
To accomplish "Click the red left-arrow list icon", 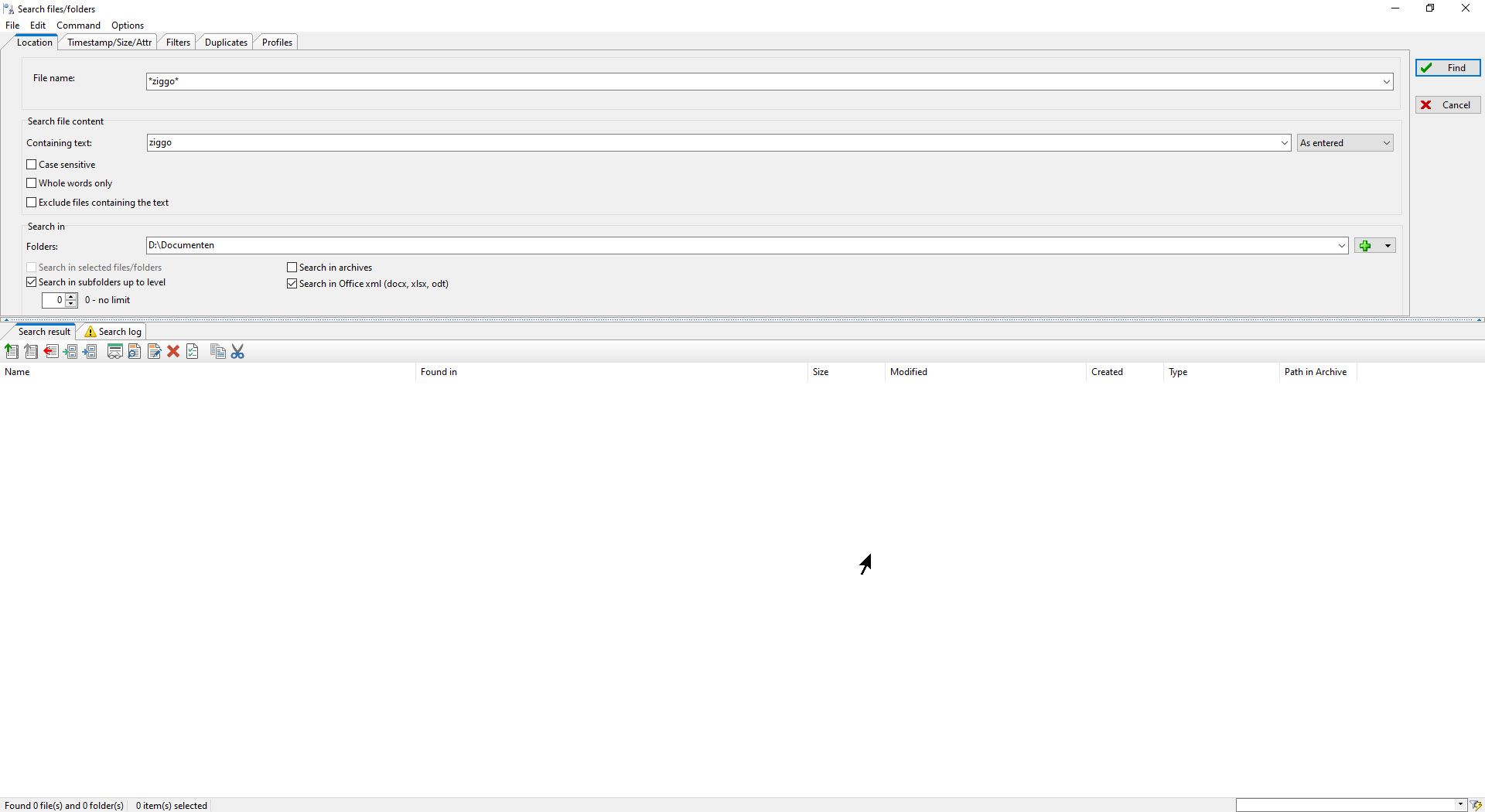I will pyautogui.click(x=51, y=352).
